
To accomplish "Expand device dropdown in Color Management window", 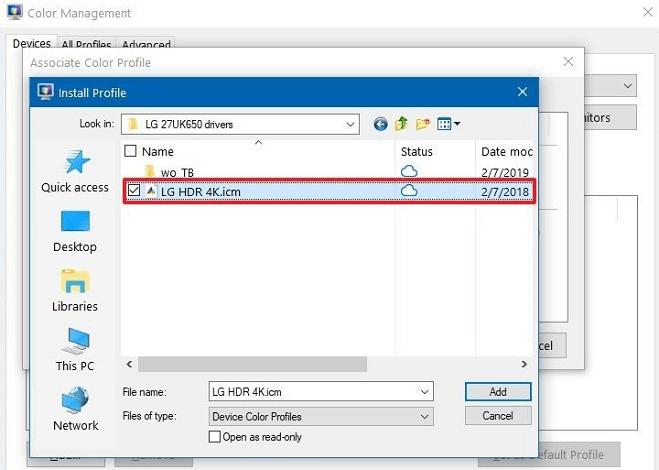I will click(627, 86).
